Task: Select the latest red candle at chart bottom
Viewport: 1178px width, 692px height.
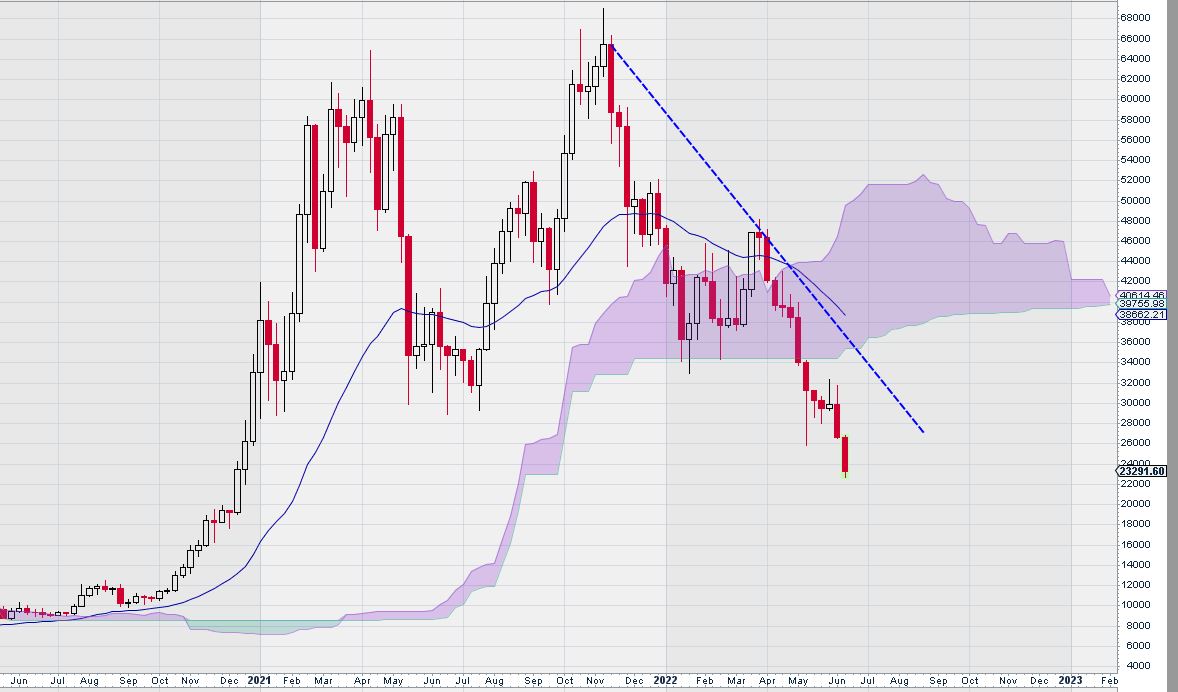Action: (x=845, y=455)
